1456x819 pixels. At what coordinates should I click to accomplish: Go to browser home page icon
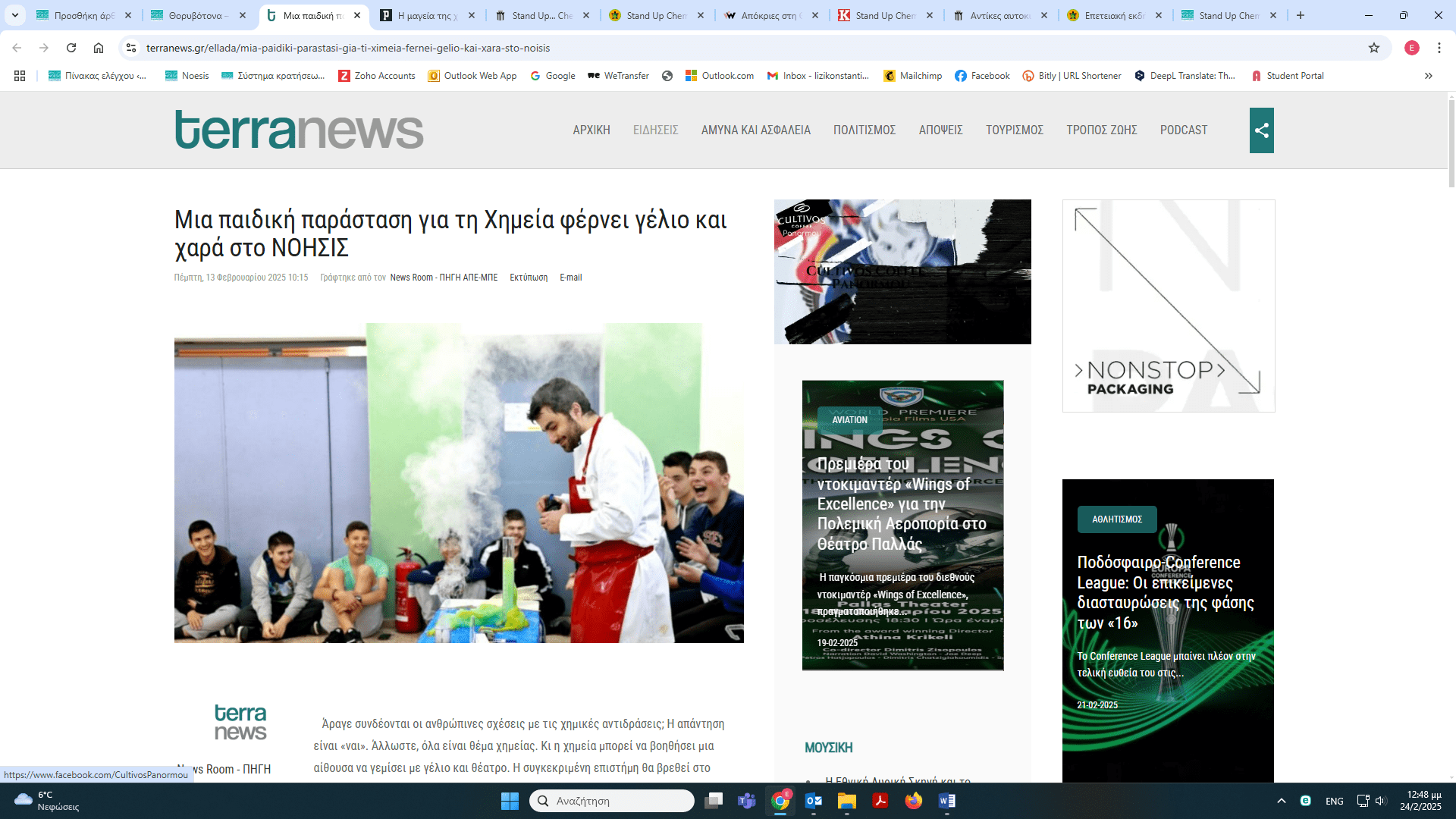99,48
